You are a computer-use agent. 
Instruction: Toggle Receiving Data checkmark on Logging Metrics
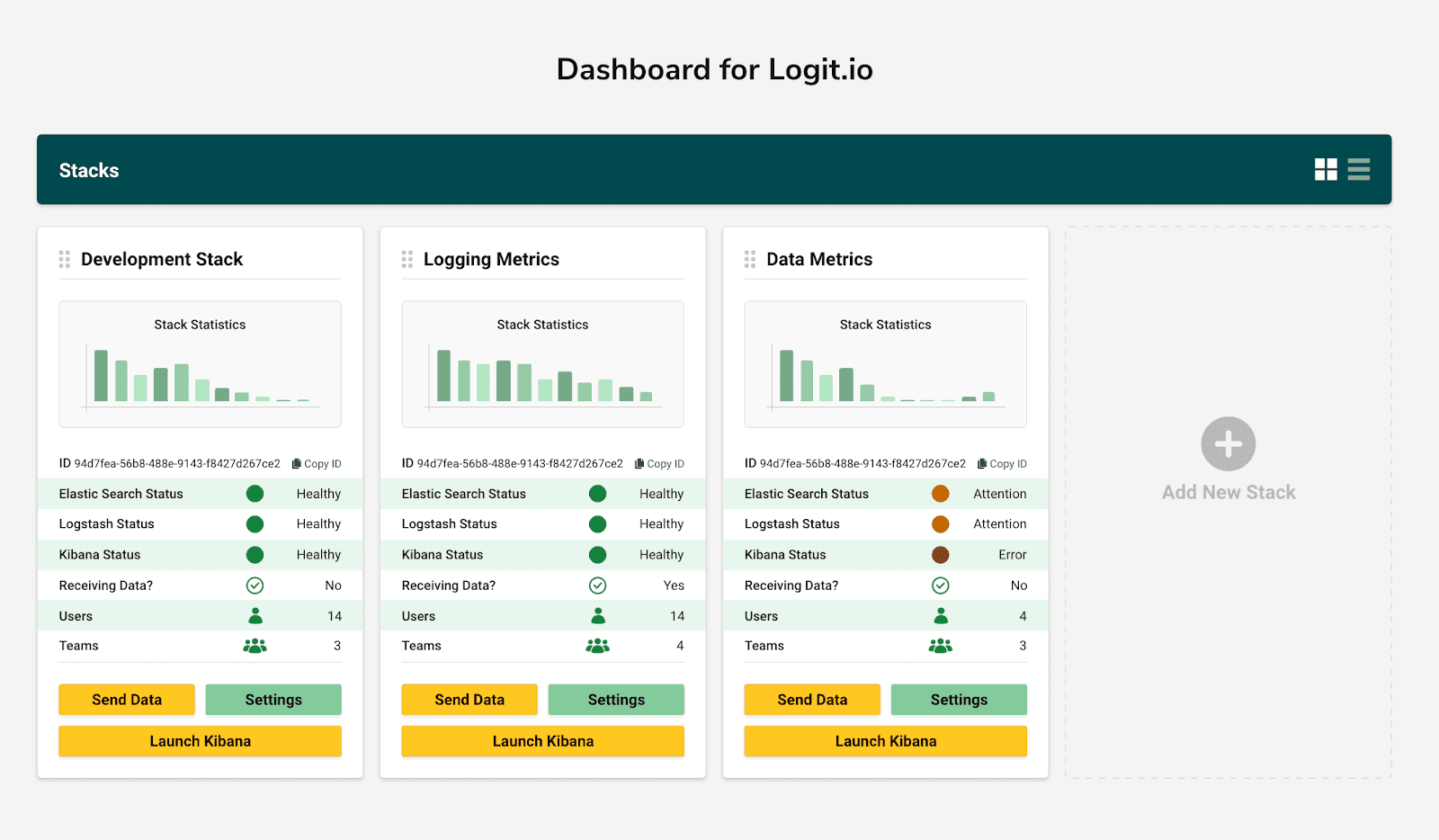click(598, 585)
